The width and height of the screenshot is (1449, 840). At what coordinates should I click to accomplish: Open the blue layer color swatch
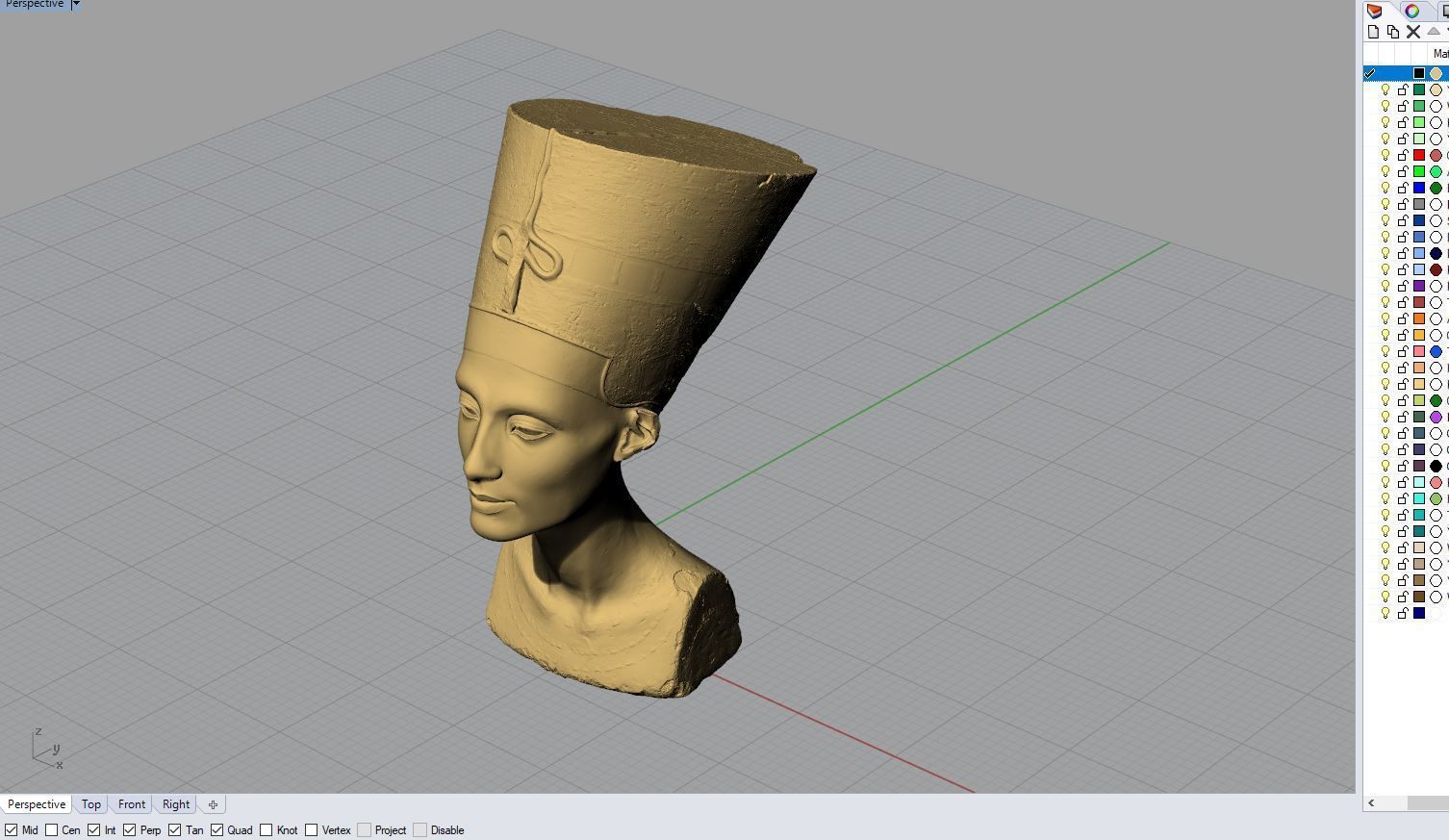click(x=1419, y=188)
